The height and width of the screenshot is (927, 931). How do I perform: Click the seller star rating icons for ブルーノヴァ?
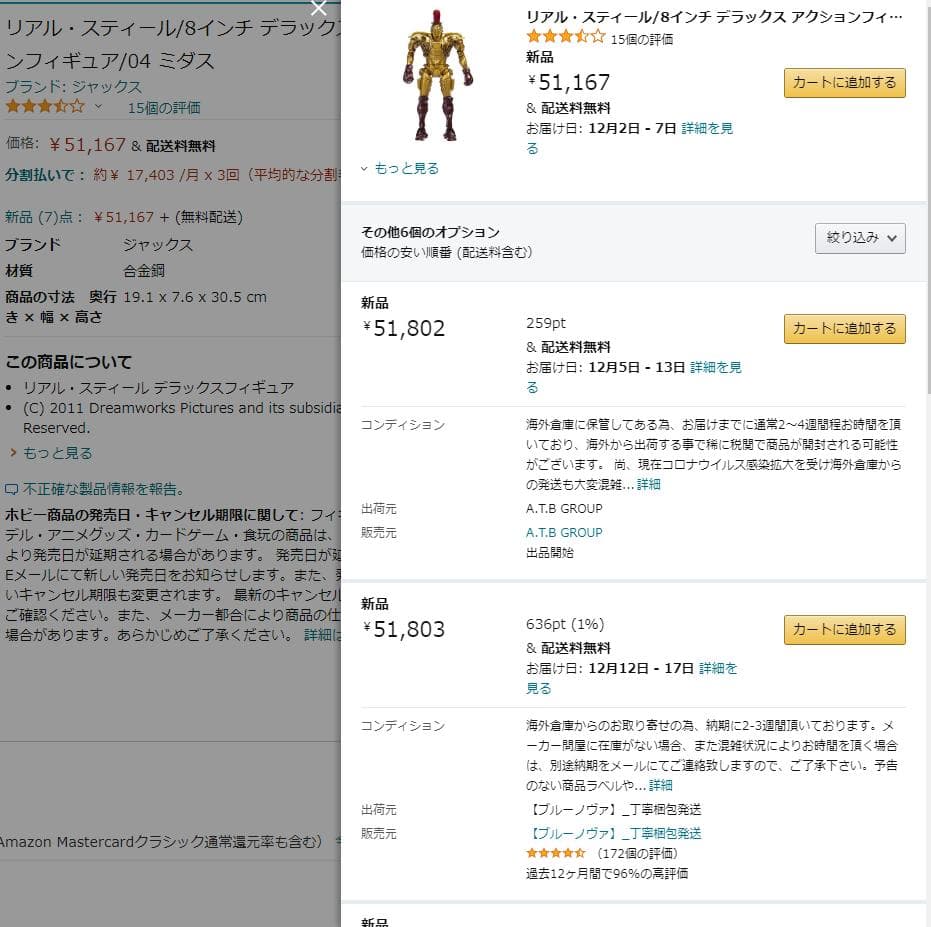[x=555, y=855]
